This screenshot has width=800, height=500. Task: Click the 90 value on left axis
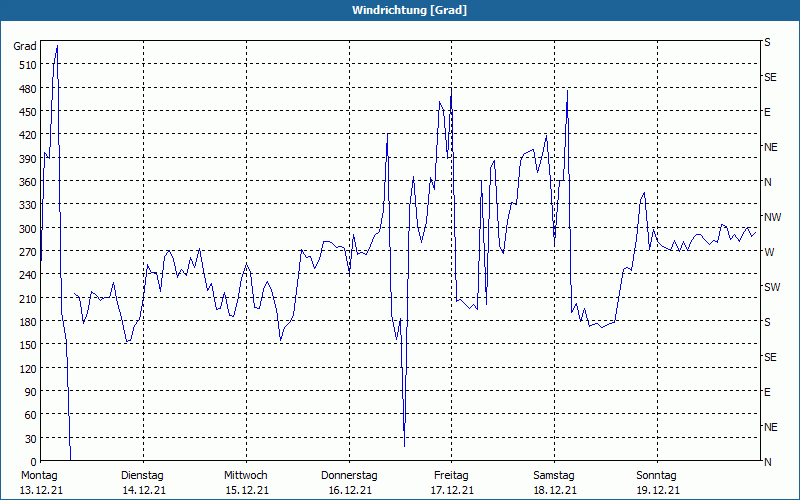coord(31,392)
